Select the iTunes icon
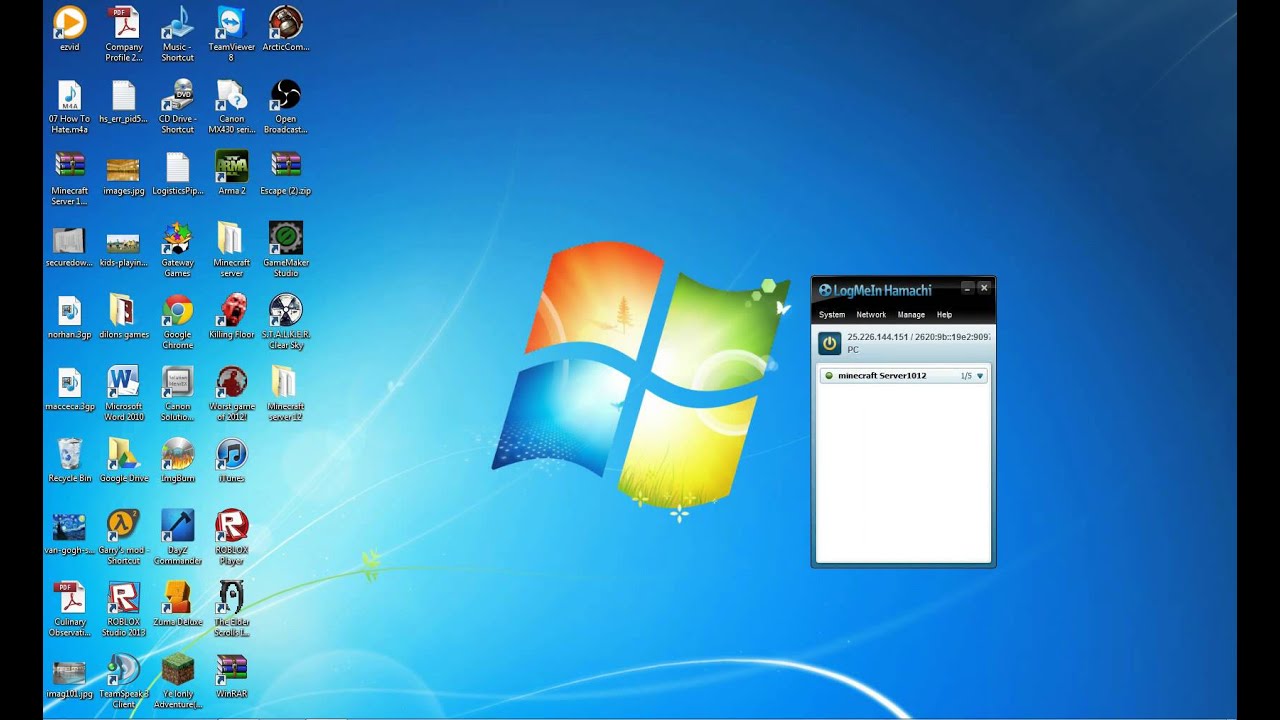 [231, 454]
